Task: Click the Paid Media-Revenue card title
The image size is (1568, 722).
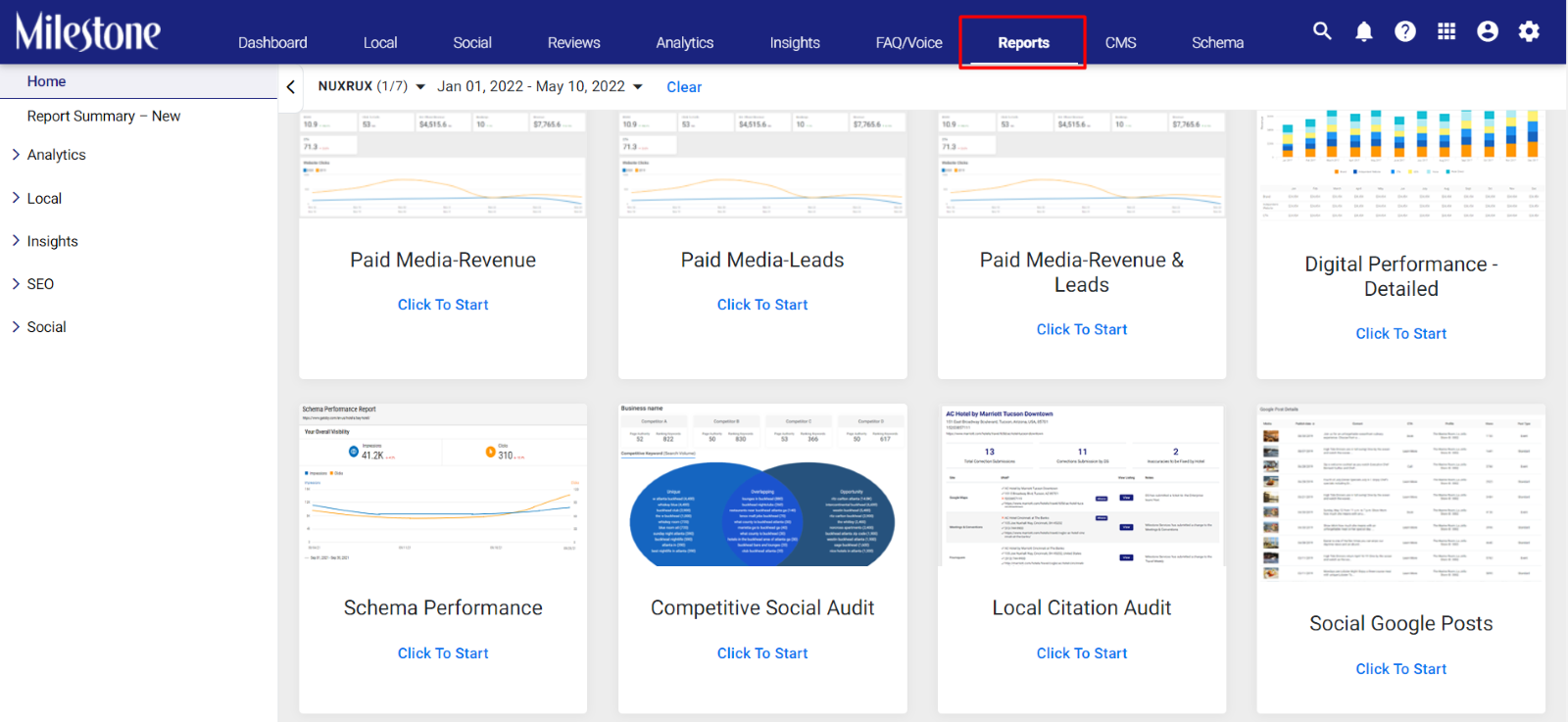Action: coord(443,260)
